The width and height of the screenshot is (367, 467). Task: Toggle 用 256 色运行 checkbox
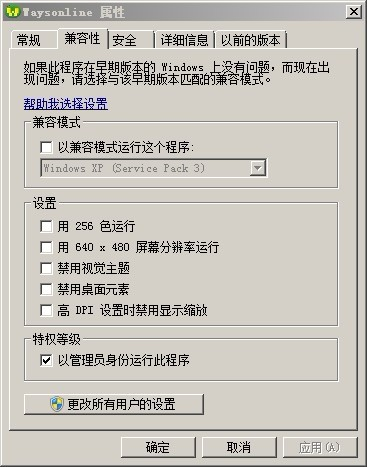point(46,226)
